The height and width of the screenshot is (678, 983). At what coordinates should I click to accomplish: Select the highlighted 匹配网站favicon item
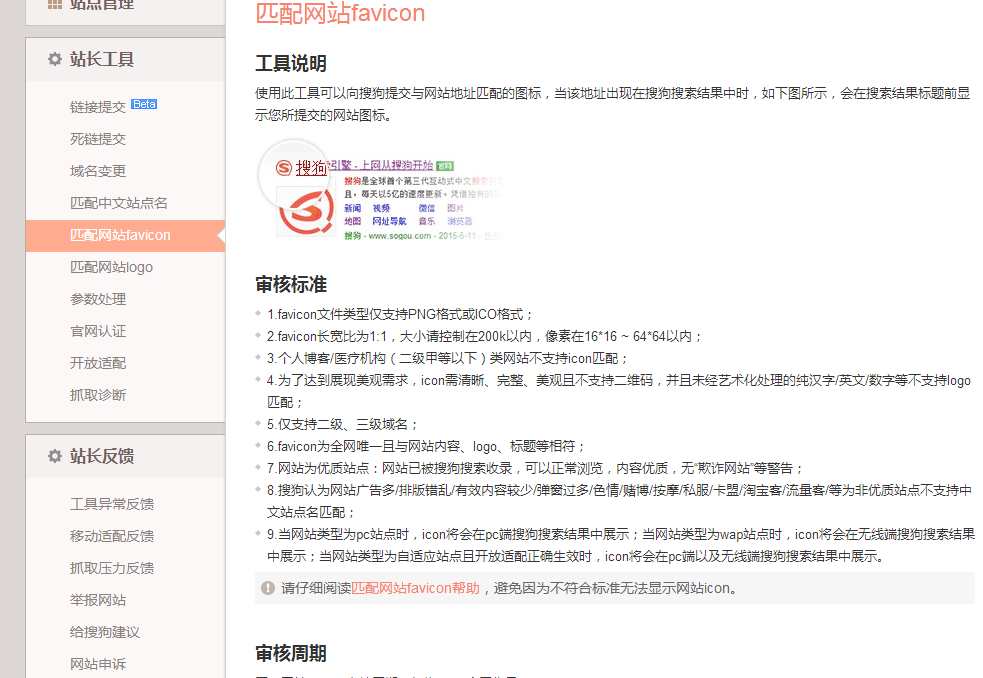[125, 235]
